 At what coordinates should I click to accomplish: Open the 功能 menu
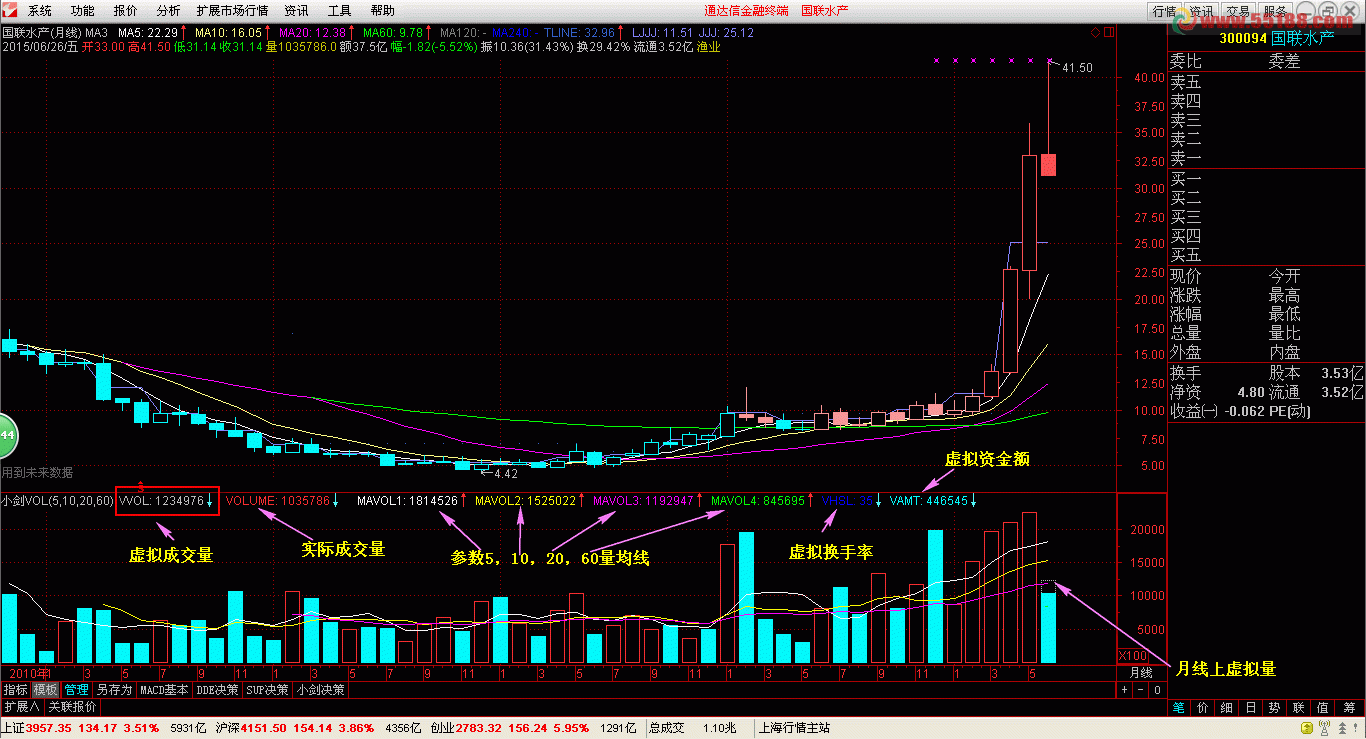coord(83,11)
